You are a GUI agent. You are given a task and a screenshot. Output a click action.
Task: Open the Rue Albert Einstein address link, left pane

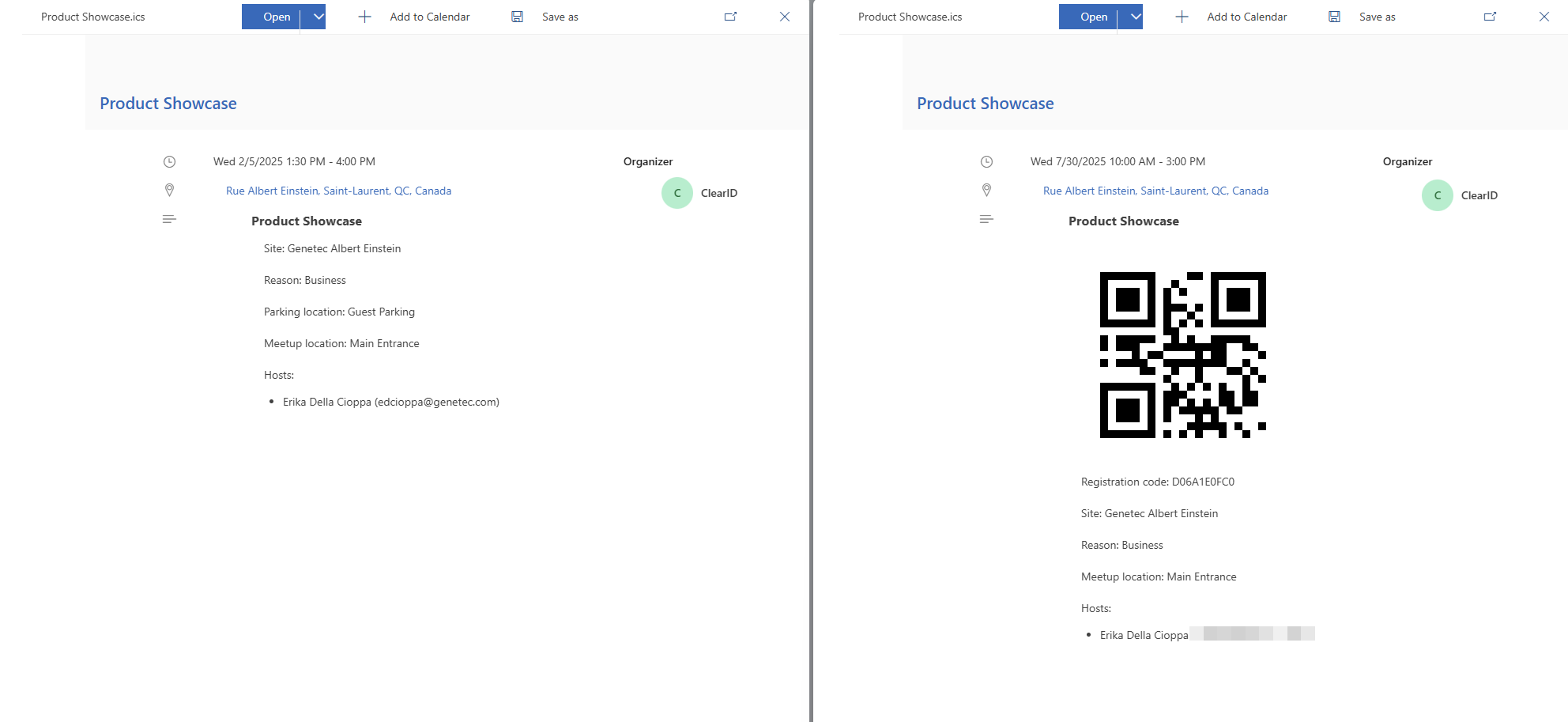pos(338,191)
